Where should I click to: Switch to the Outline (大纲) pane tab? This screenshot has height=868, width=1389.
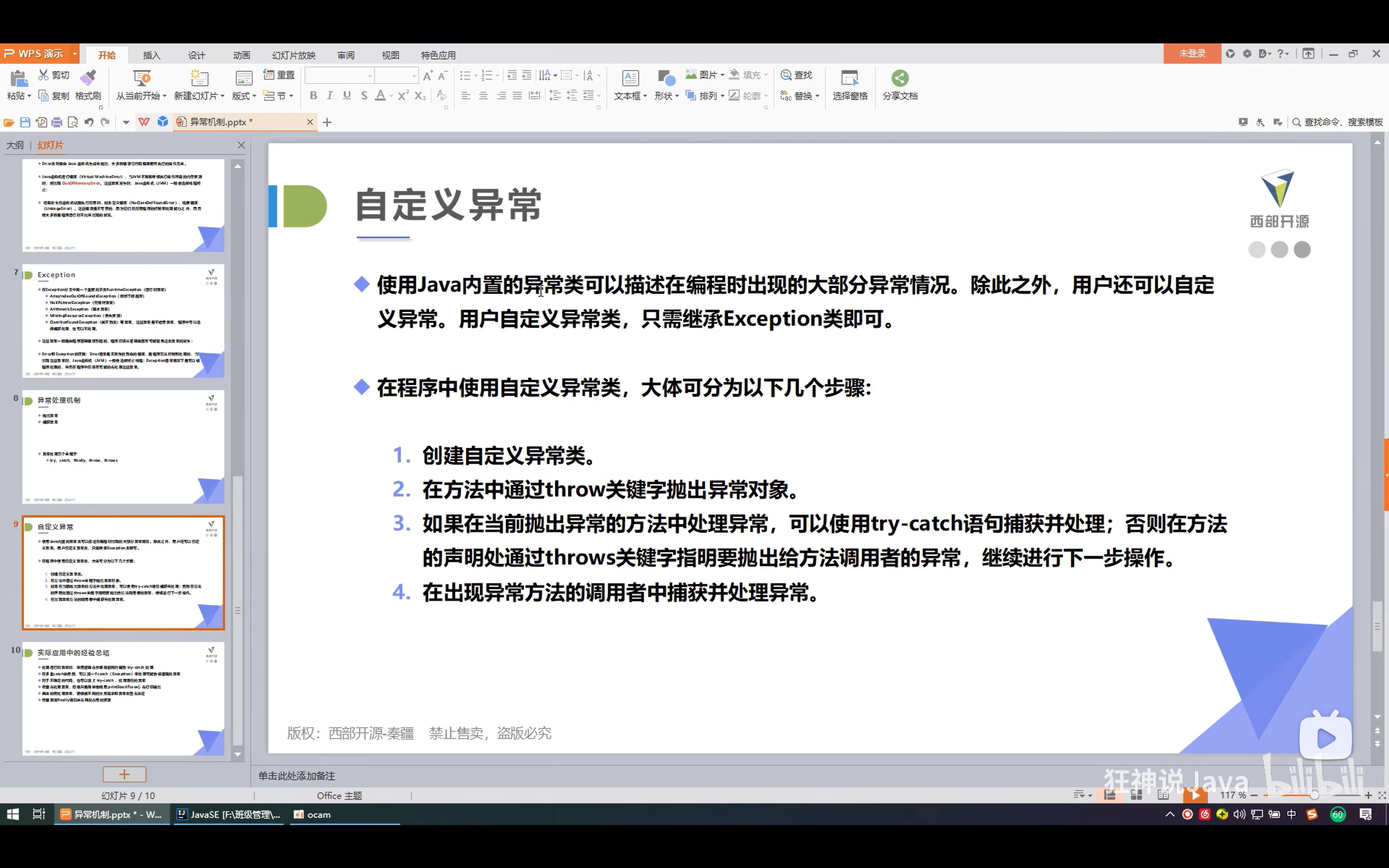[15, 145]
